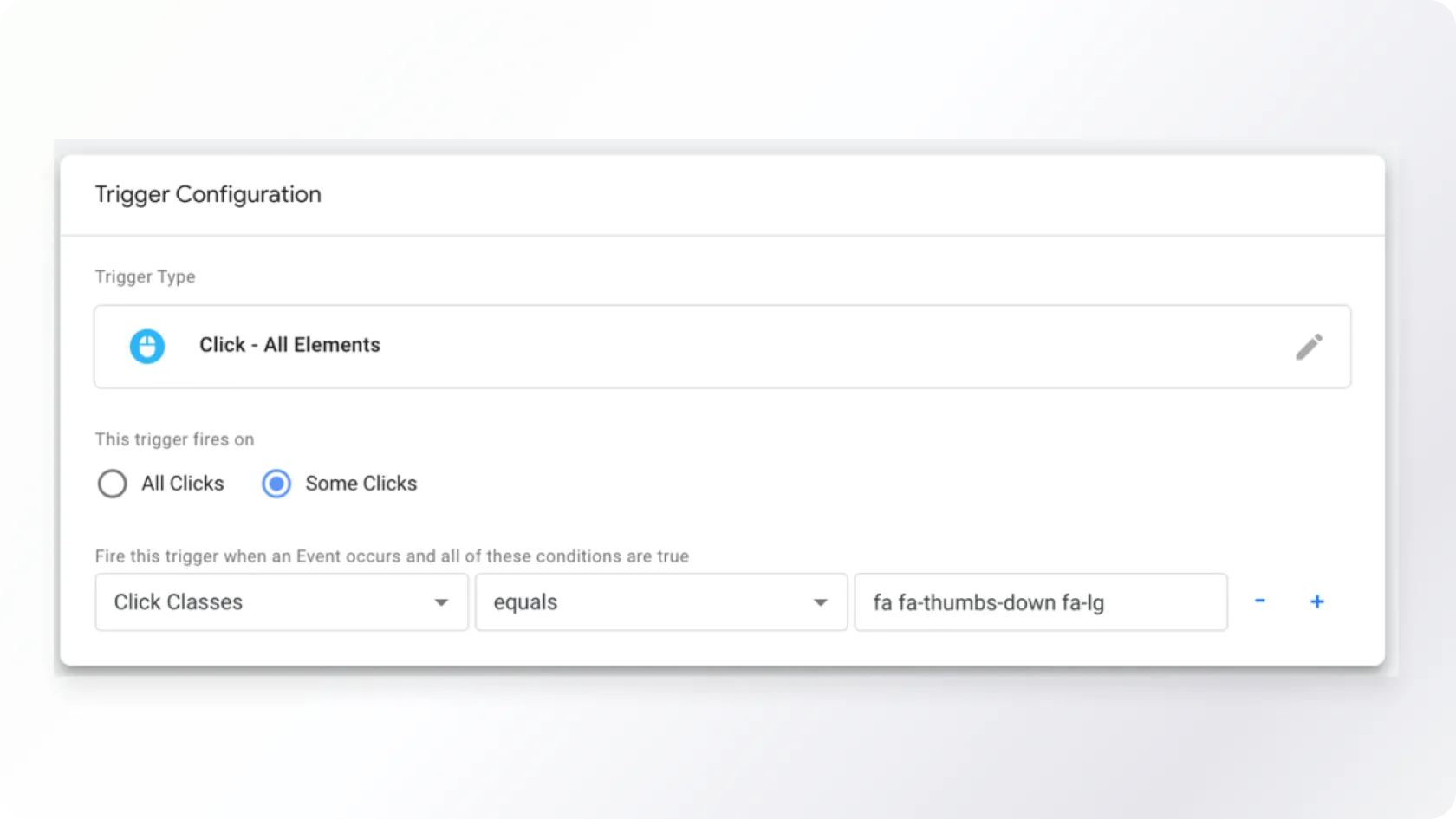Click the "This trigger fires on" label

coord(174,439)
